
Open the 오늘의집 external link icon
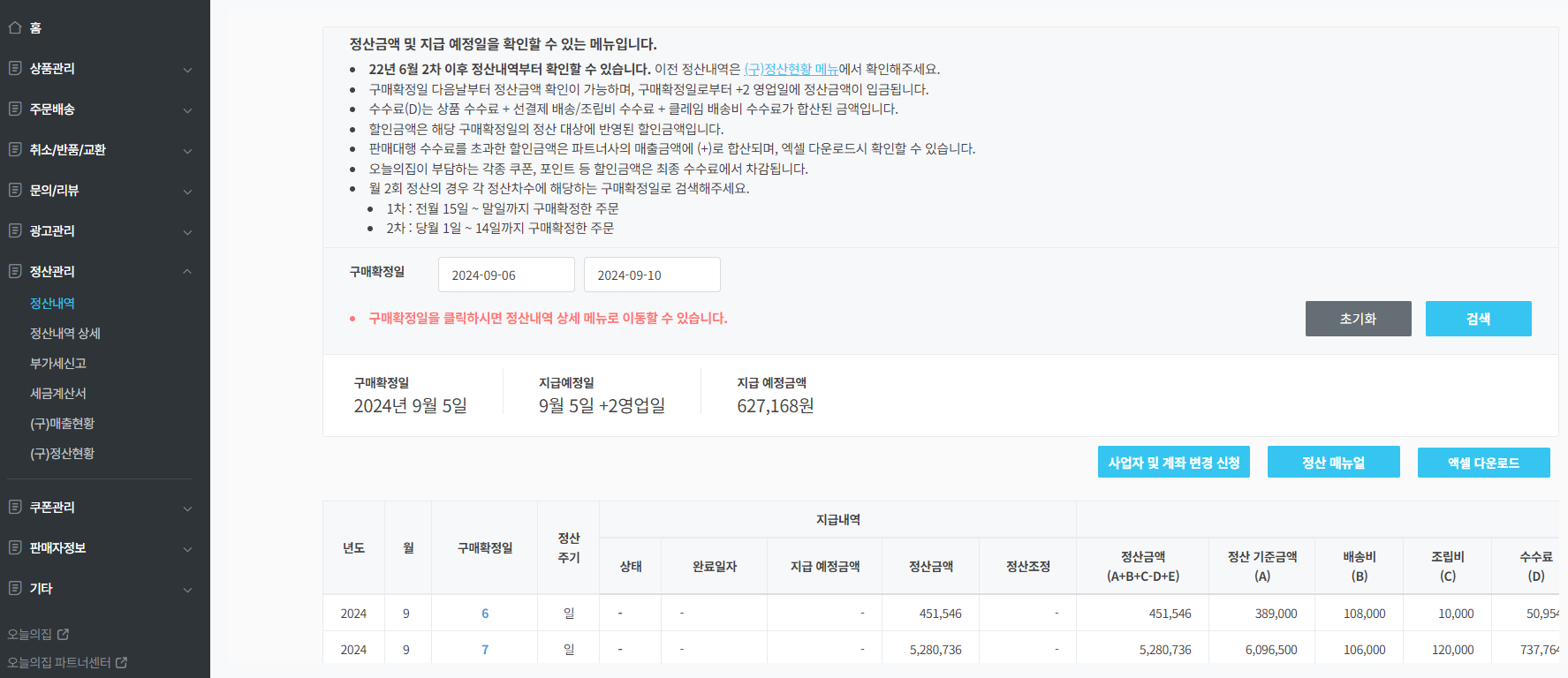[x=63, y=634]
